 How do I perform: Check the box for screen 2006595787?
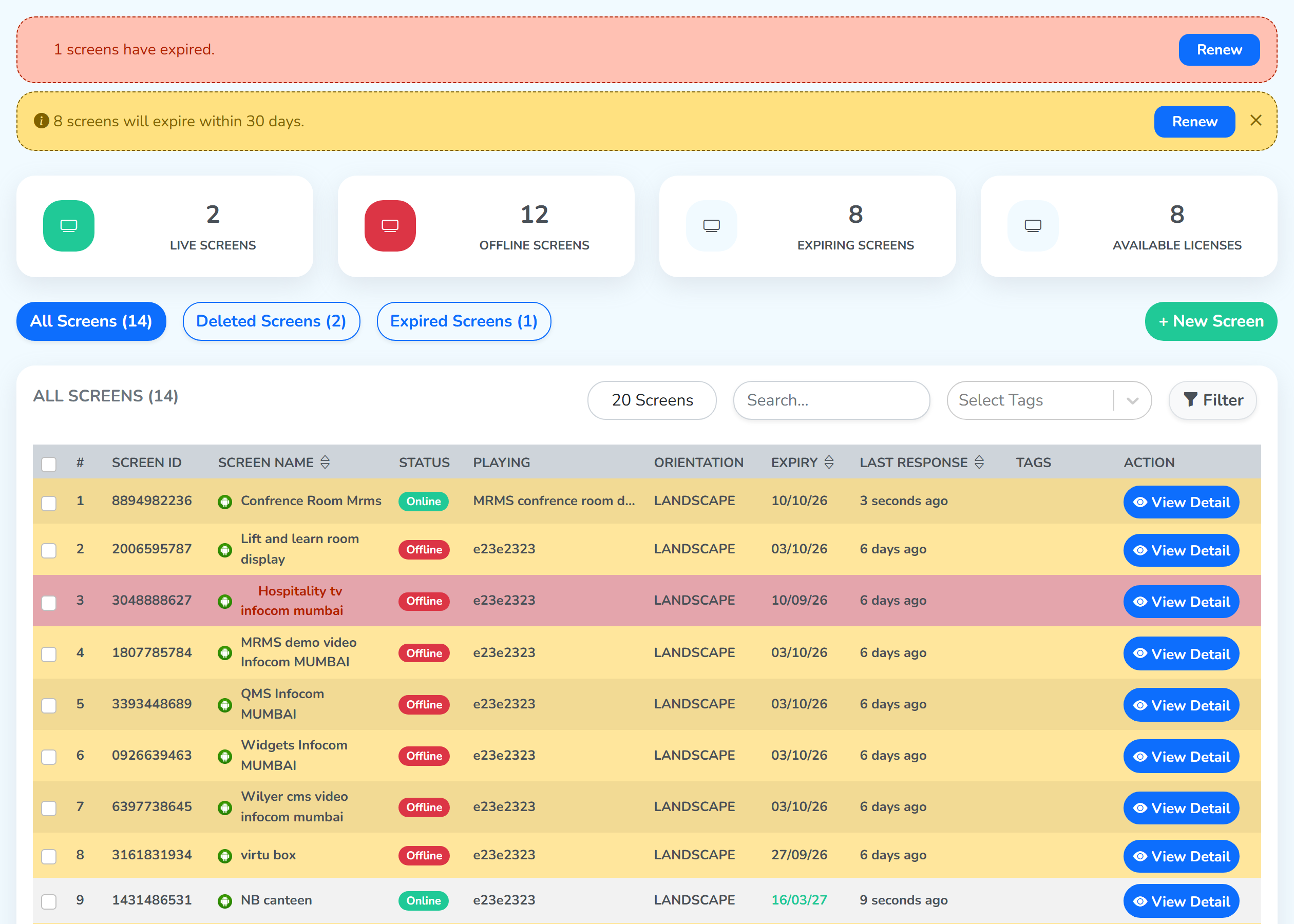49,551
